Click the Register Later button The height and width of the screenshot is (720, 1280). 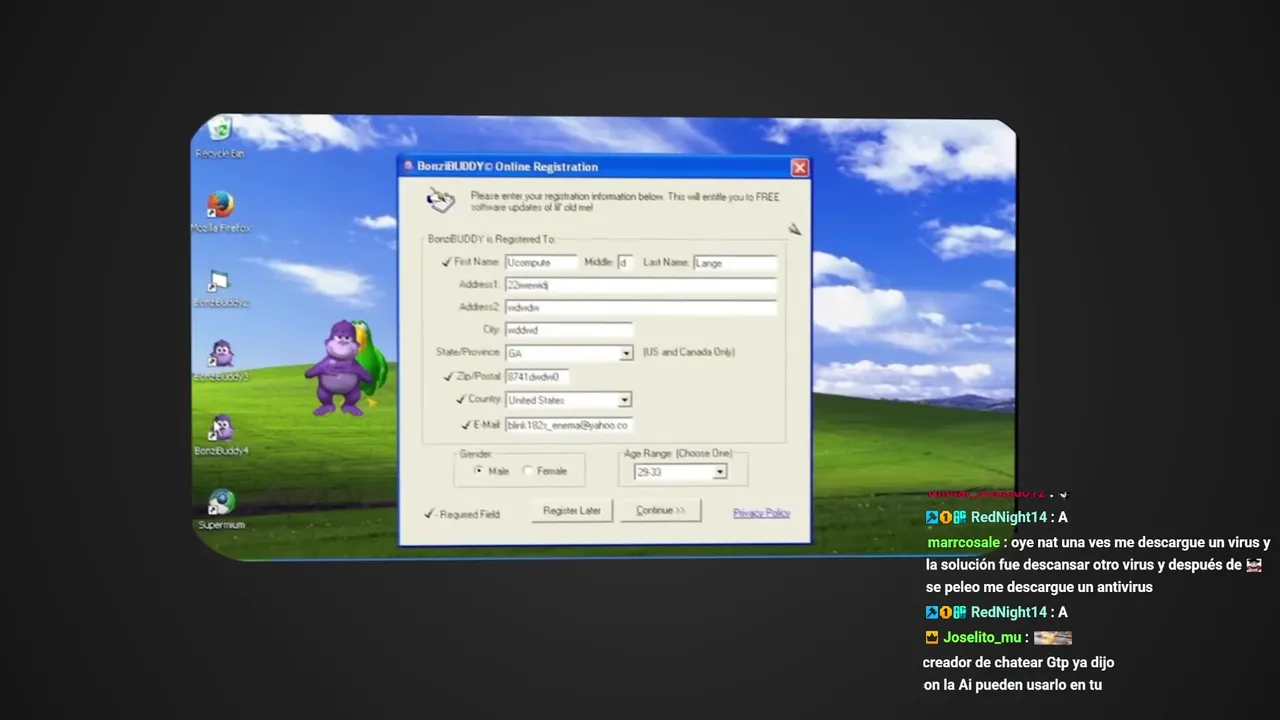tap(572, 510)
